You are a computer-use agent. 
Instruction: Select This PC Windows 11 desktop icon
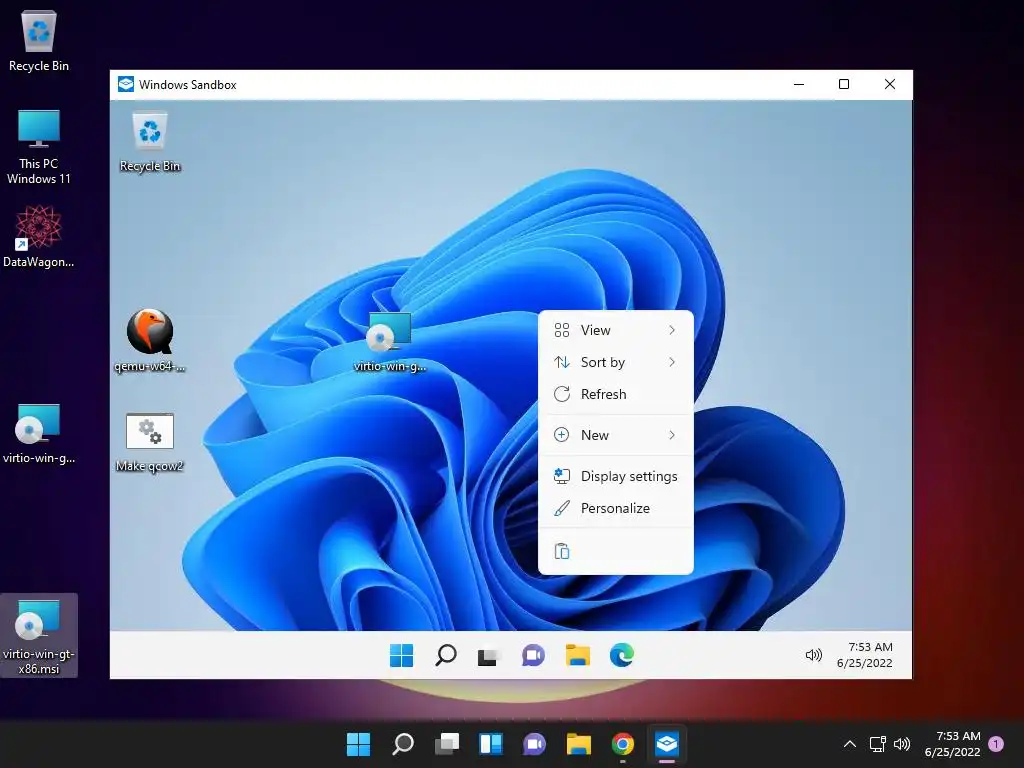(x=39, y=147)
